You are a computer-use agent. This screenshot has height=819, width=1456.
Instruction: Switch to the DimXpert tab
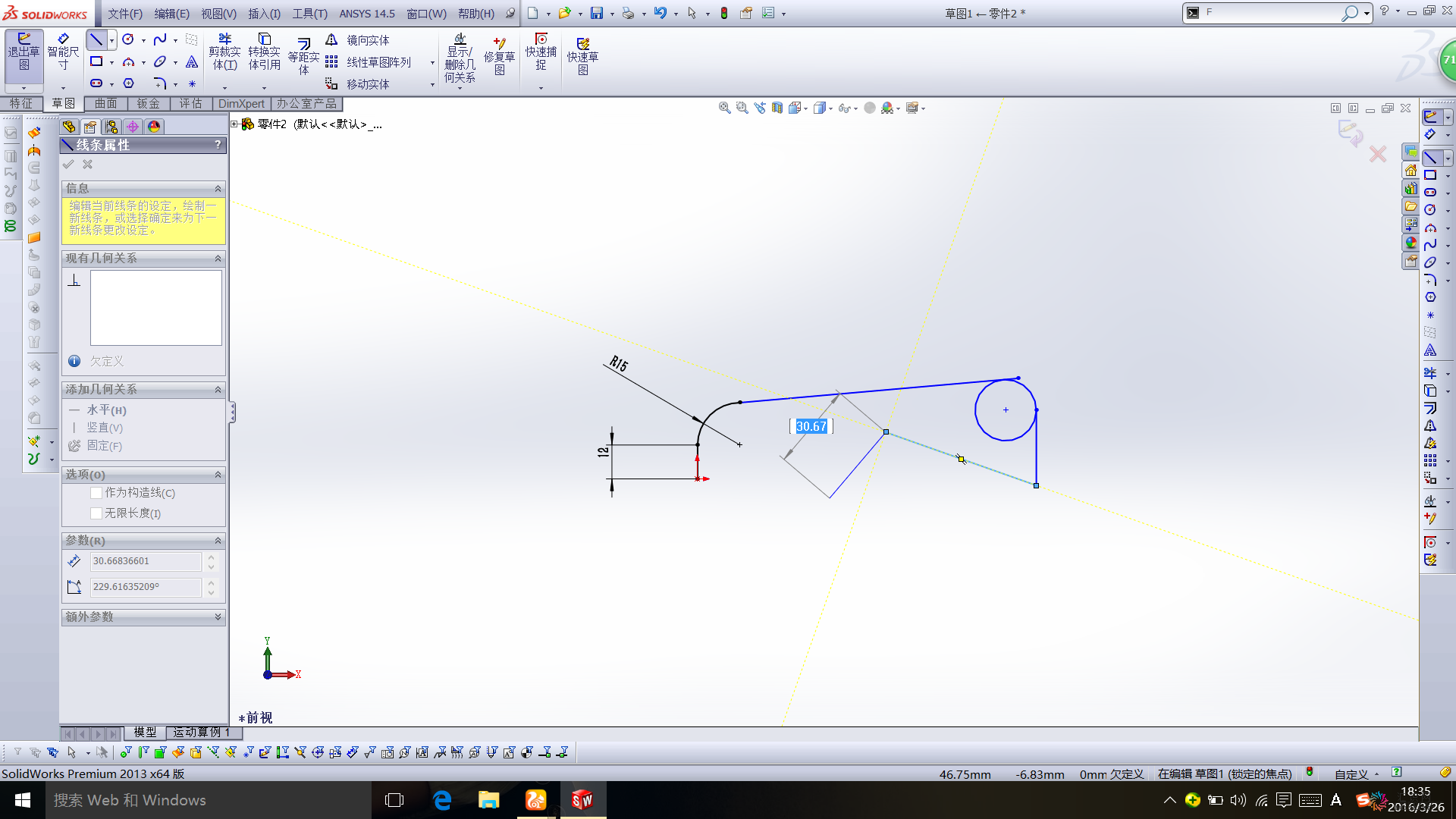click(241, 104)
